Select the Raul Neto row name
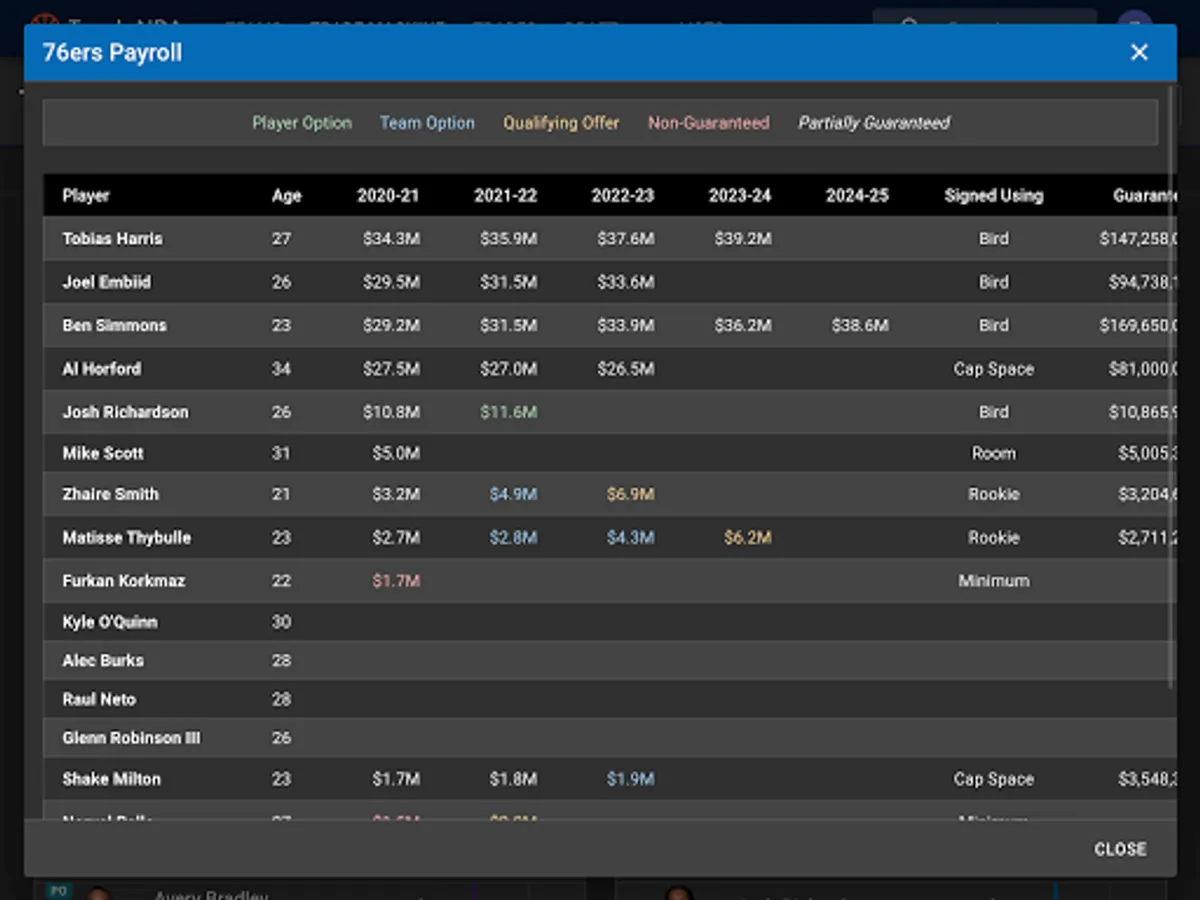 [x=99, y=699]
